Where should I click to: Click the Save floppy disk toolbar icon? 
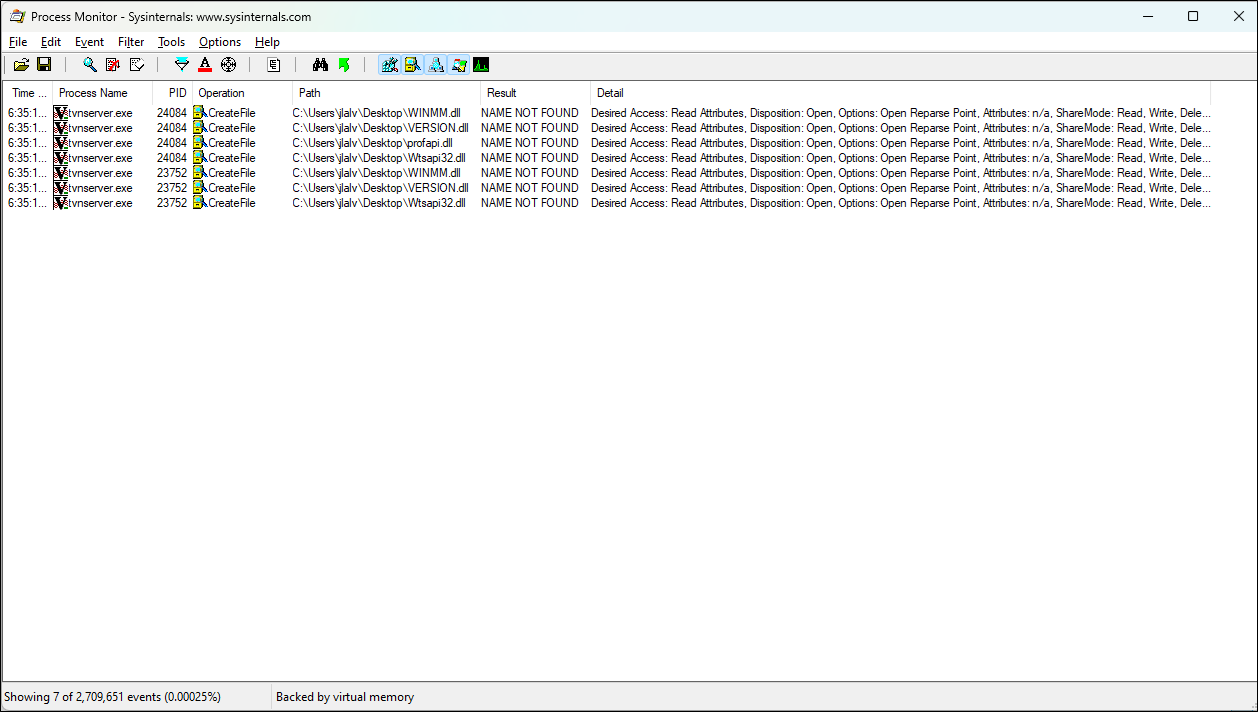tap(44, 65)
